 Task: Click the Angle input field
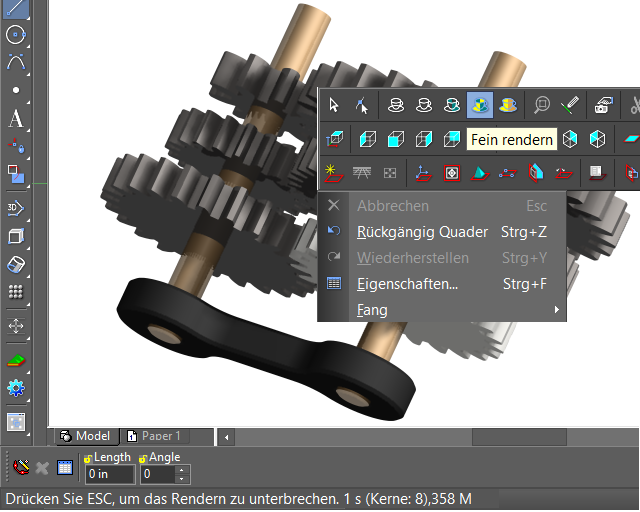click(x=158, y=474)
